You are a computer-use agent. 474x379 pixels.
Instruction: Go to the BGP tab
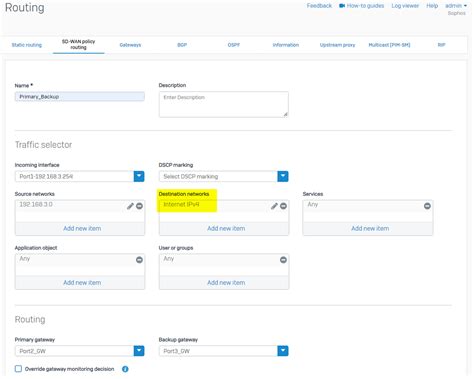click(x=182, y=45)
